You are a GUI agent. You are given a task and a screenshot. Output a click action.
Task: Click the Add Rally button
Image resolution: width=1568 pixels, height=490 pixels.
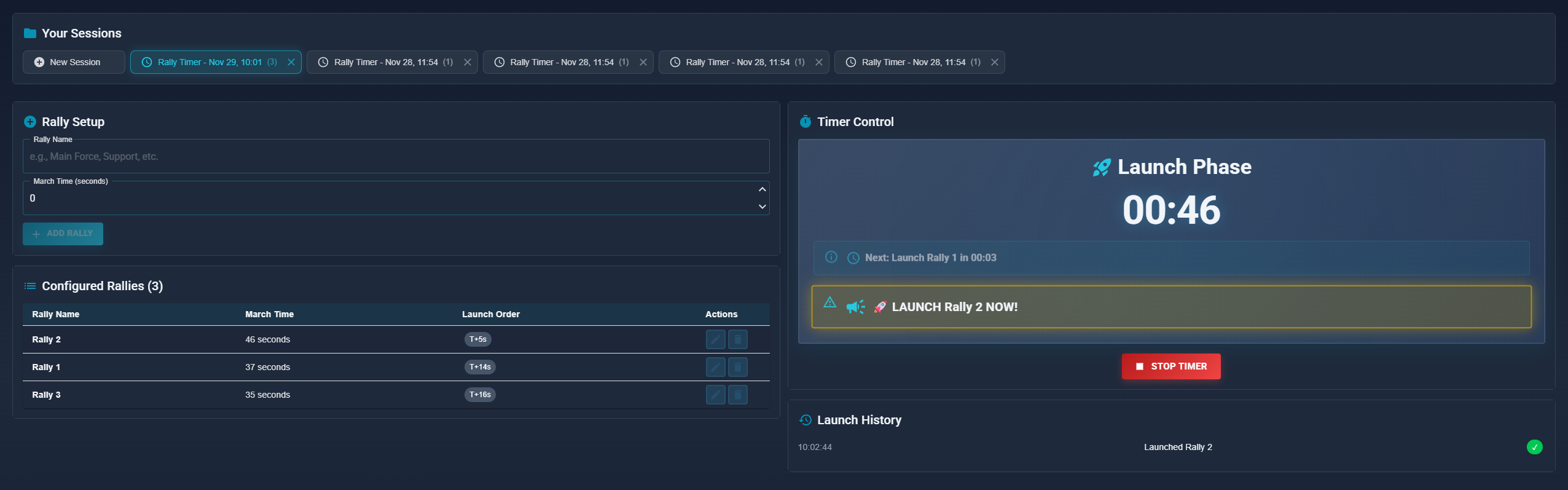pyautogui.click(x=63, y=234)
